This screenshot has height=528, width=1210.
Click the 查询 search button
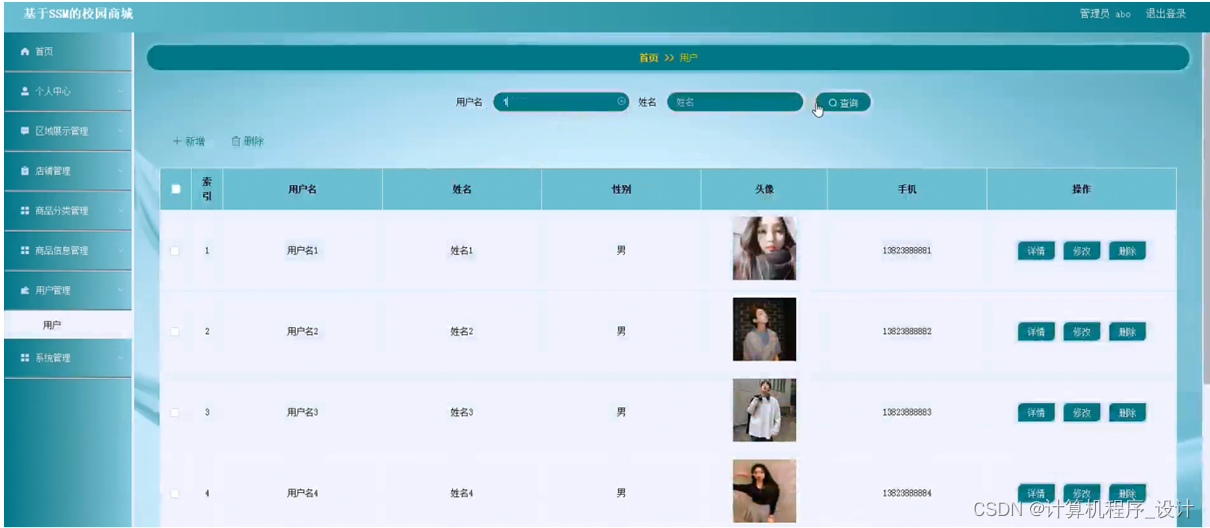(843, 102)
